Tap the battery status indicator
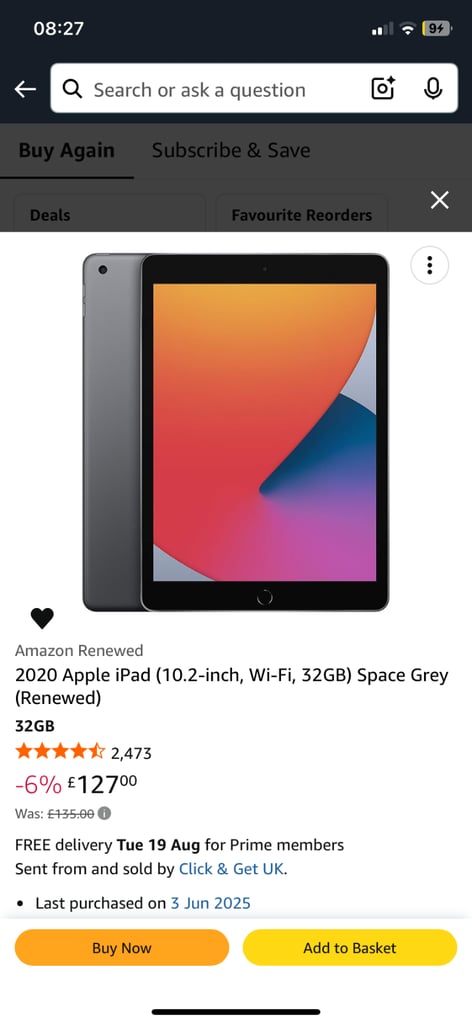Image resolution: width=472 pixels, height=1024 pixels. [x=436, y=28]
